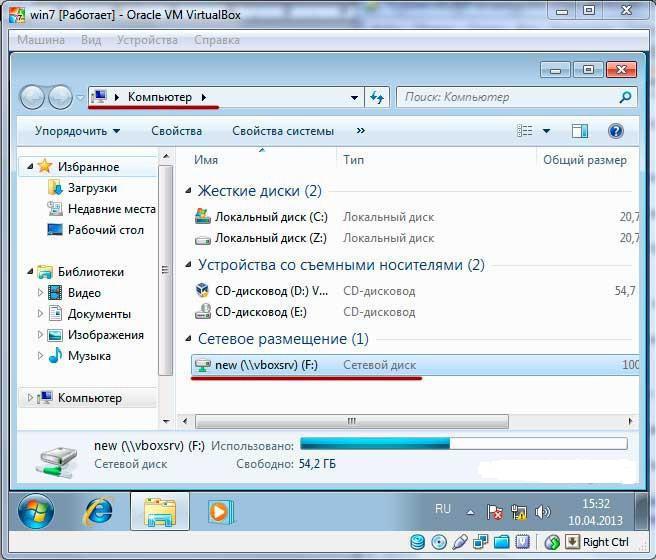Launch Internet Explorer from taskbar
This screenshot has width=656, height=560.
pos(99,511)
